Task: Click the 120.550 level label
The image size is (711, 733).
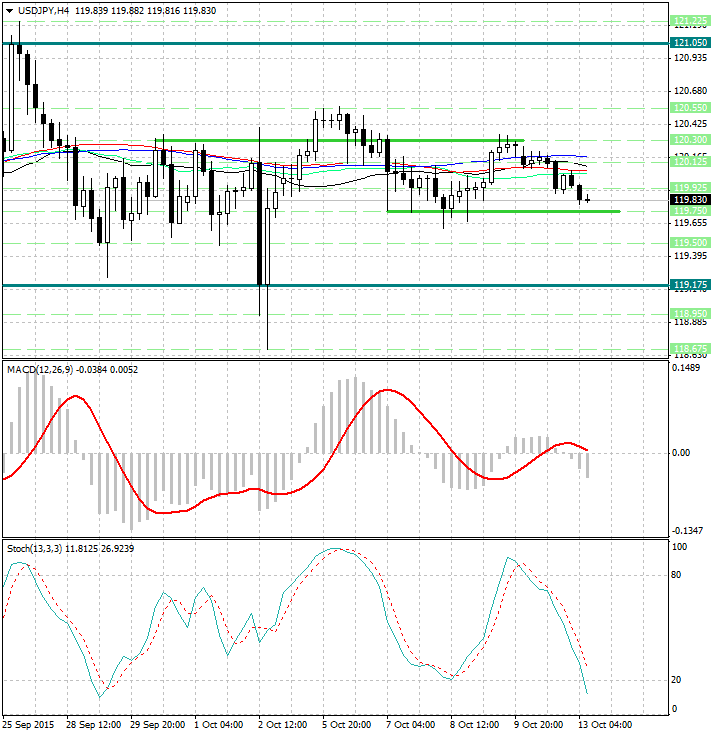Action: coord(690,108)
